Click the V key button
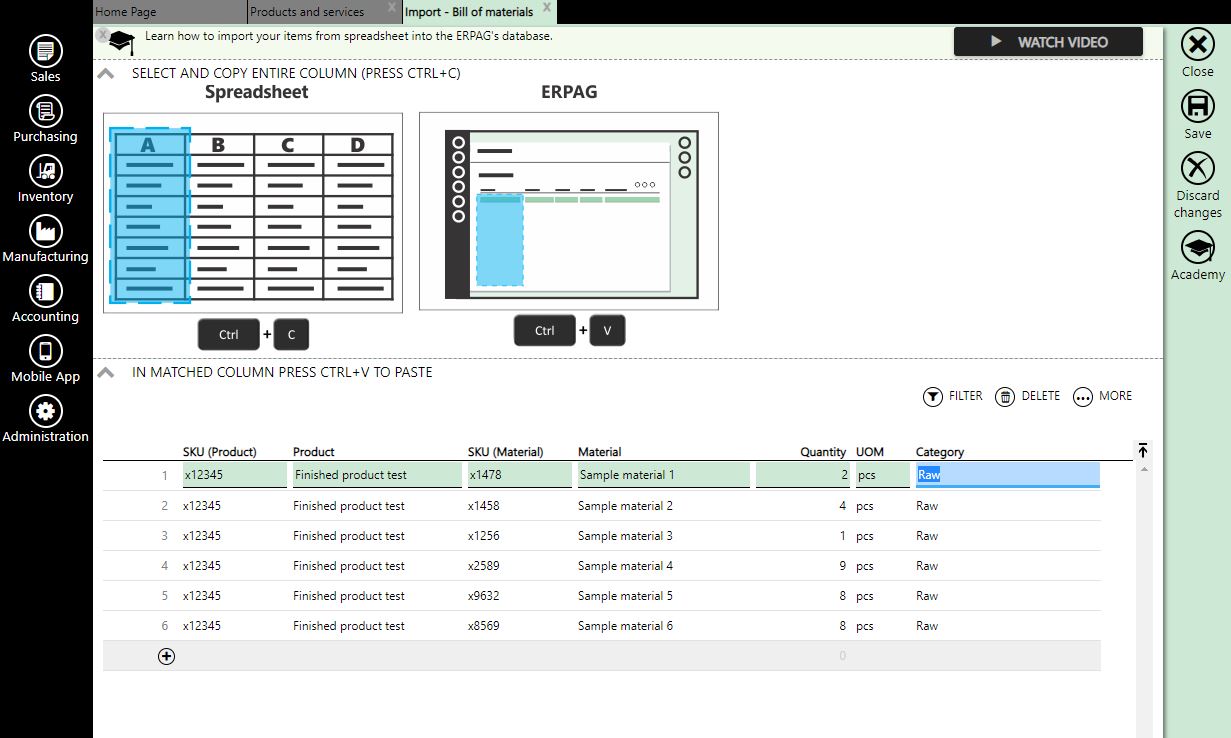 pyautogui.click(x=607, y=330)
